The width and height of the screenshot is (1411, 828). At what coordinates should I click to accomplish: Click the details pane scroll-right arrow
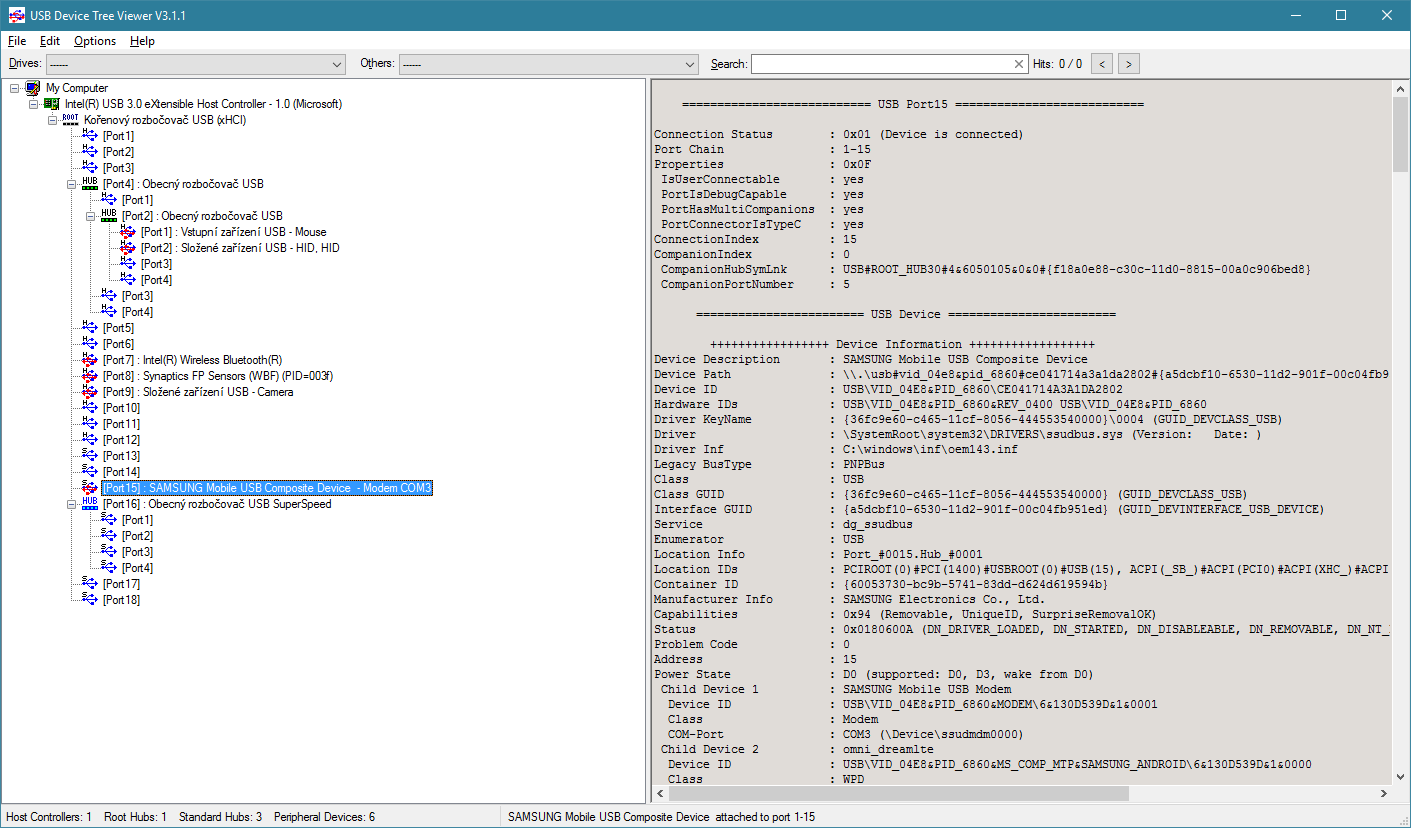pyautogui.click(x=1383, y=793)
